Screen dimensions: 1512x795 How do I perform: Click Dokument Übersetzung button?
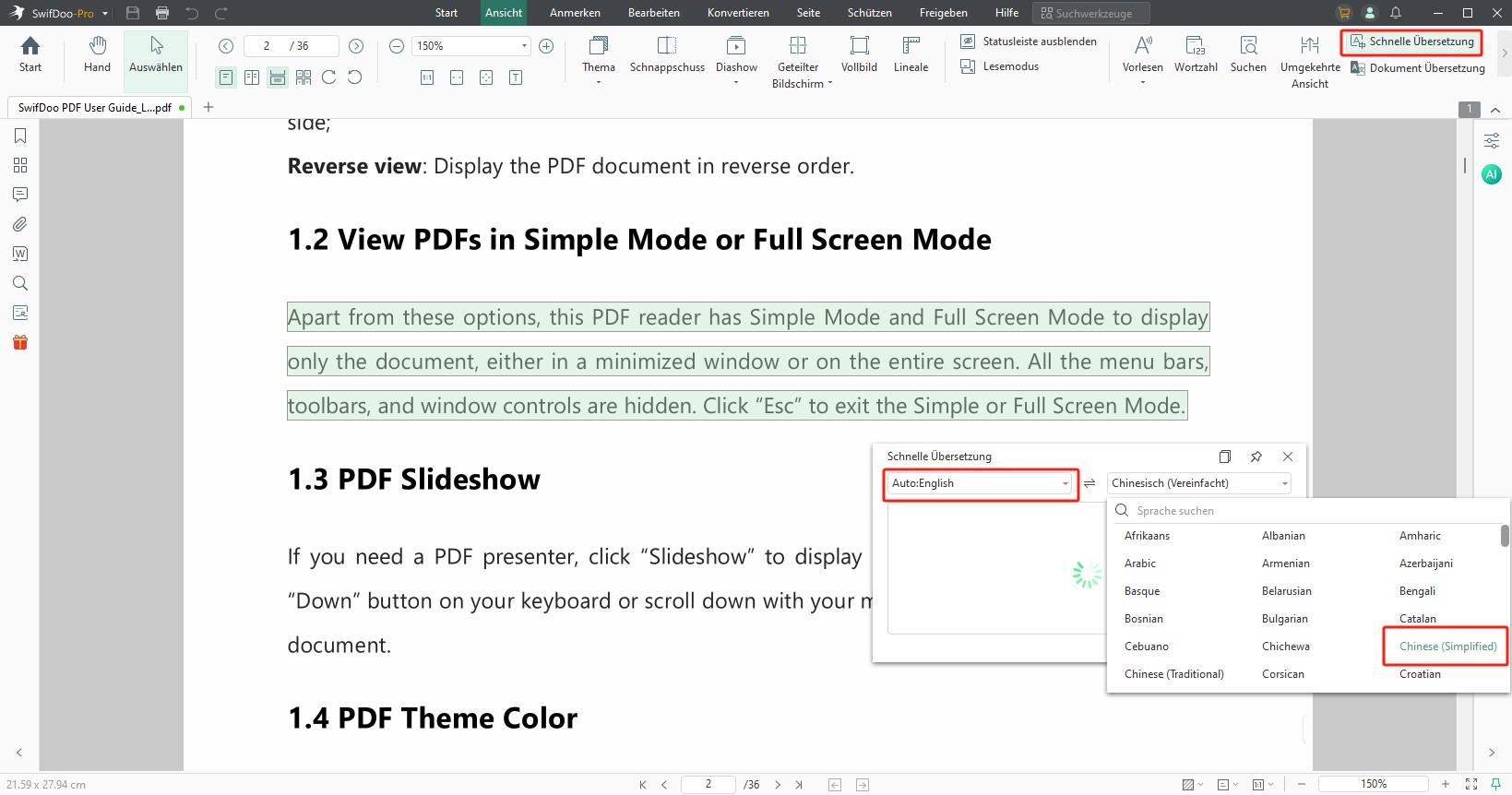point(1417,68)
